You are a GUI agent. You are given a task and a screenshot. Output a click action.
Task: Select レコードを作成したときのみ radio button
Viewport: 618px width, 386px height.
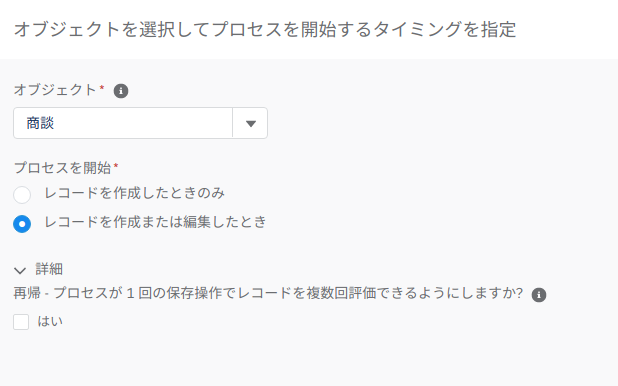[22, 194]
